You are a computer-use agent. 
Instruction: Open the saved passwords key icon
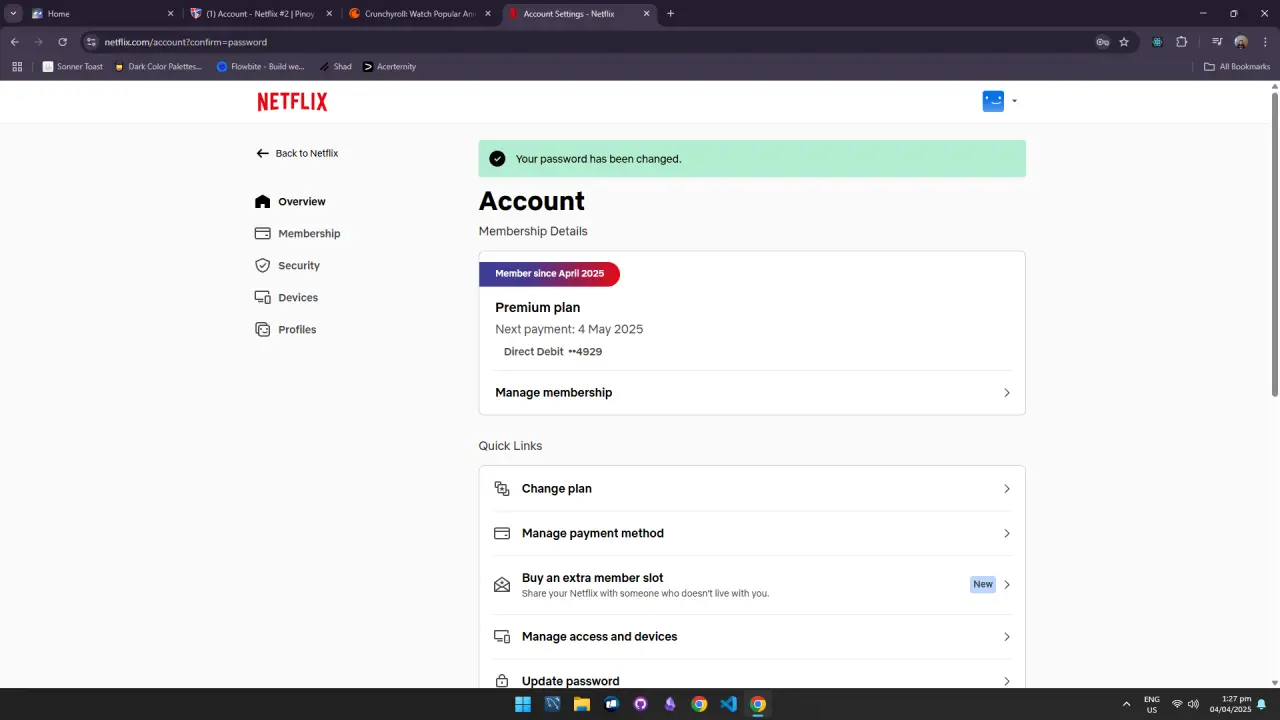[x=1102, y=42]
